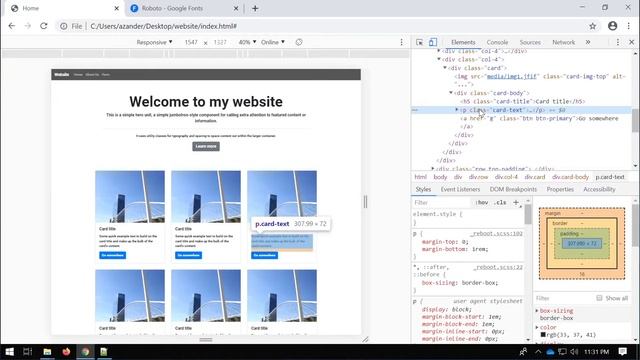This screenshot has height=360, width=640.
Task: Switch to the Sources panel
Action: (x=530, y=42)
